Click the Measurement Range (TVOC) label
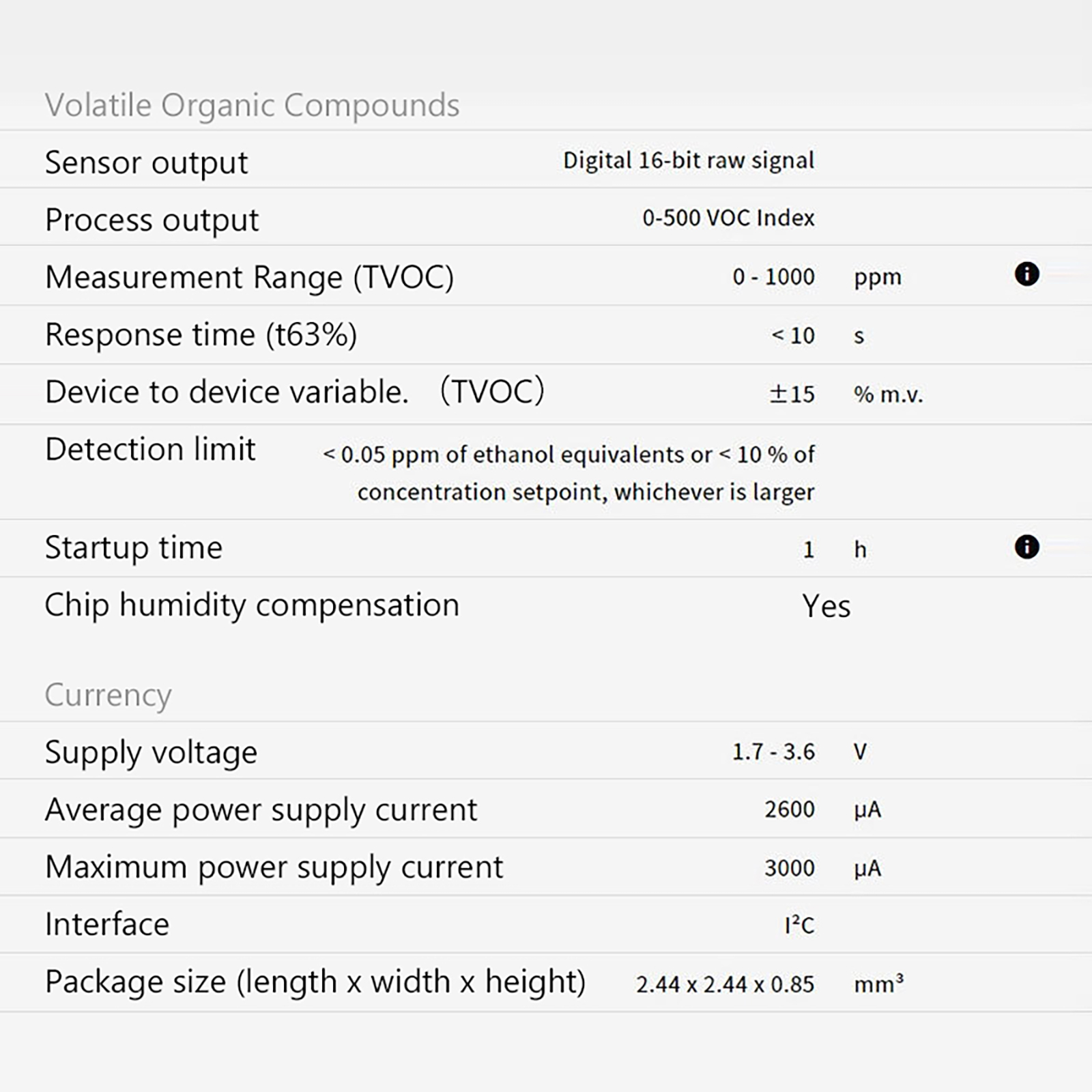The image size is (1092, 1092). (249, 277)
